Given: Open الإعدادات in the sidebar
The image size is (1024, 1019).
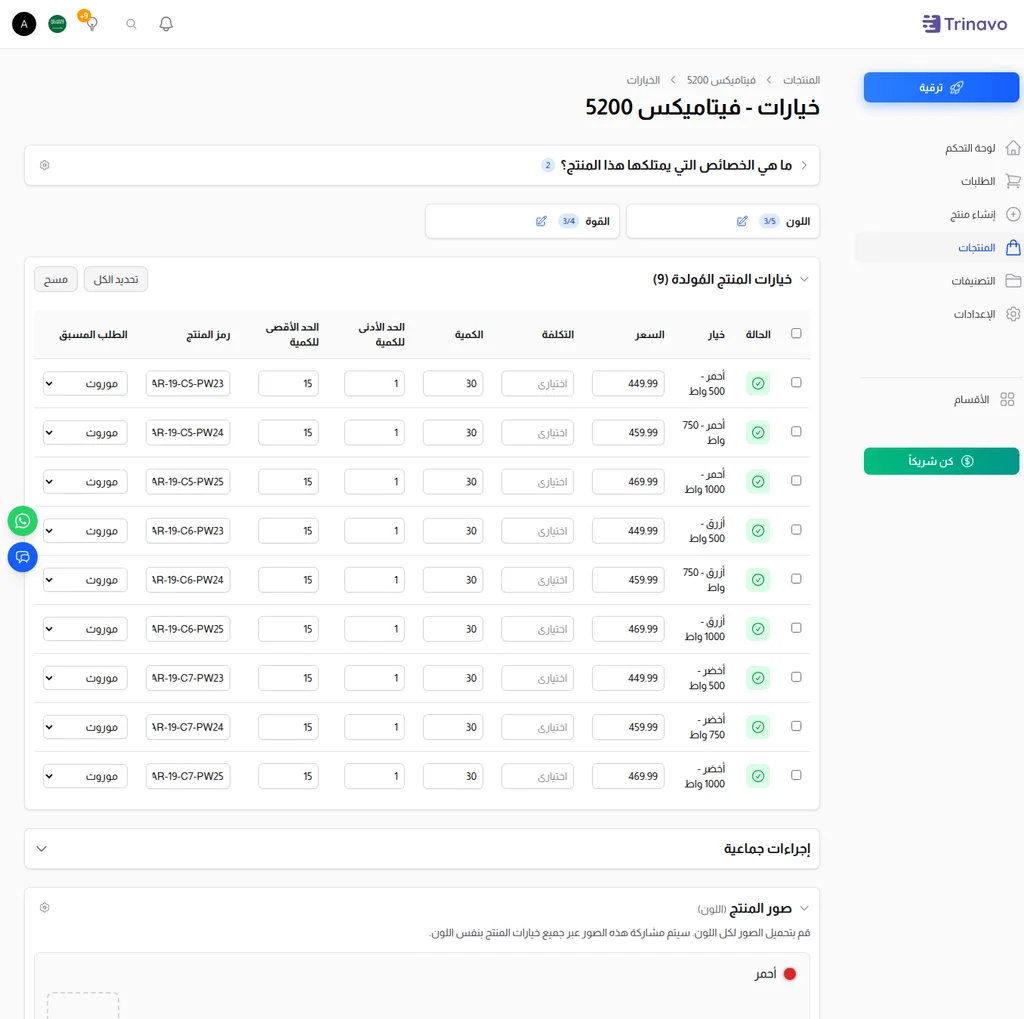Looking at the screenshot, I should click(974, 314).
